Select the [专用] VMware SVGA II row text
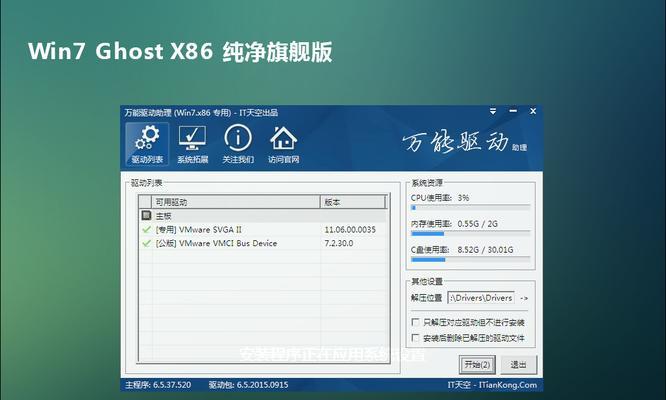Viewport: 666px width, 400px height. (x=198, y=230)
